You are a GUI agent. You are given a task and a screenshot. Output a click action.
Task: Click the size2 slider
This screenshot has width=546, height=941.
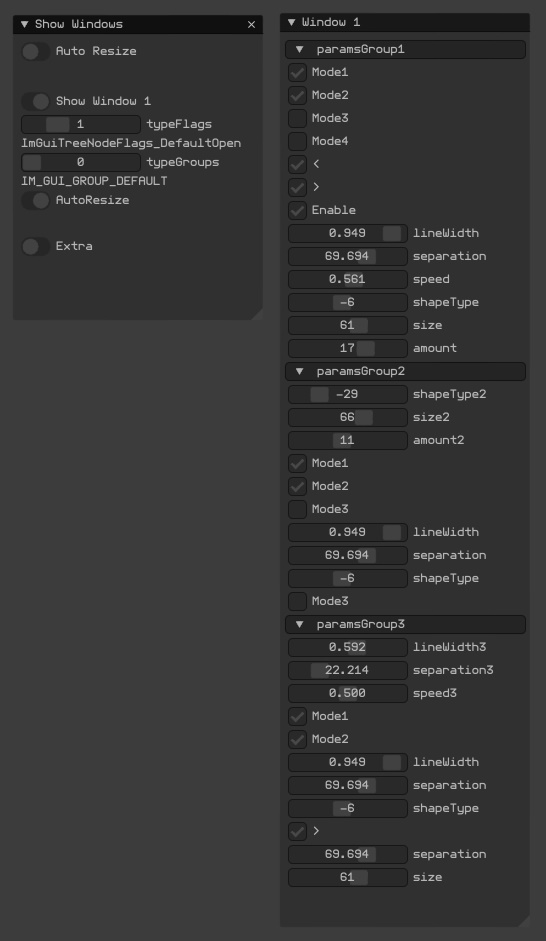(x=348, y=418)
